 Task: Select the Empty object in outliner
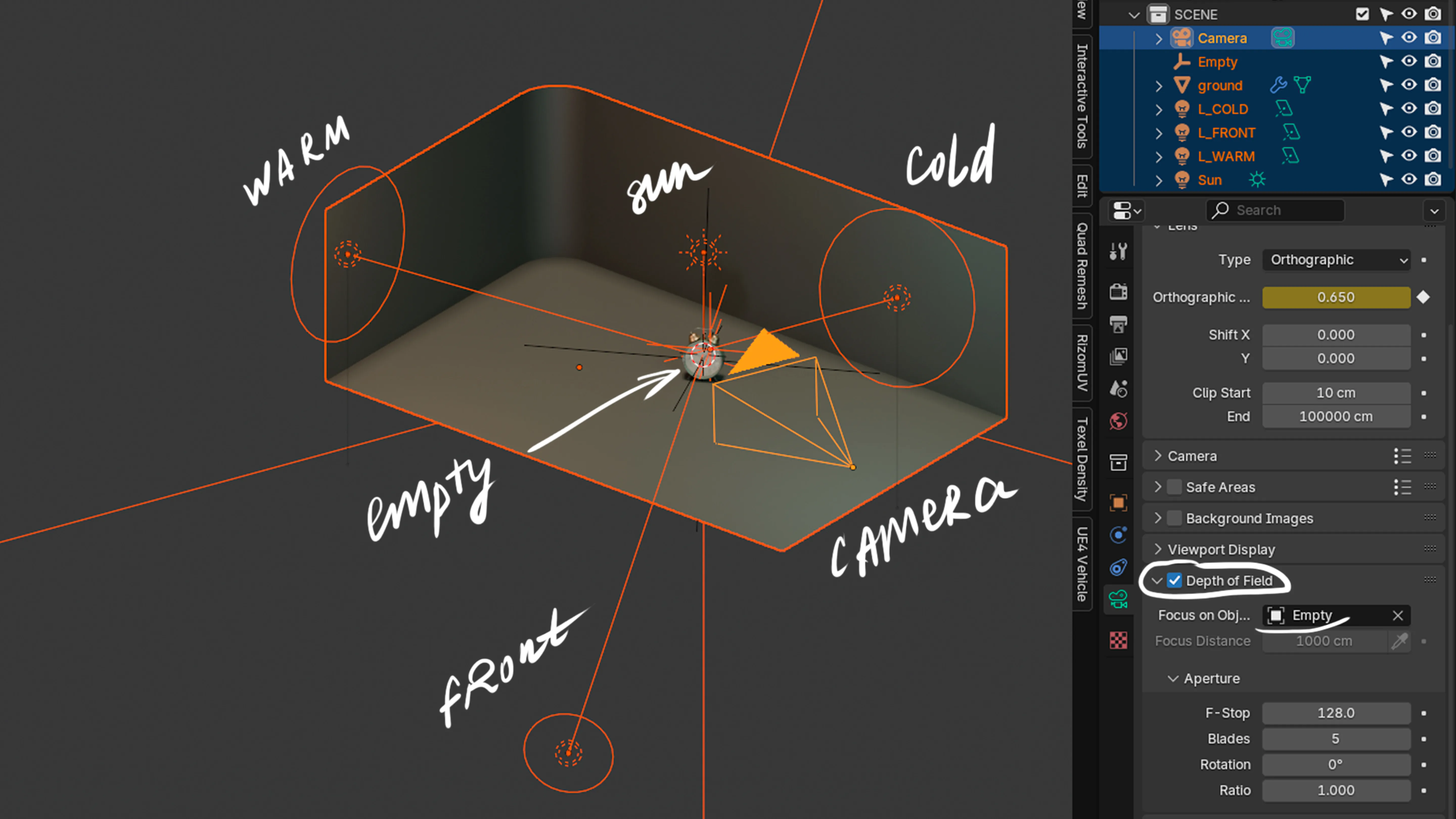(1217, 62)
